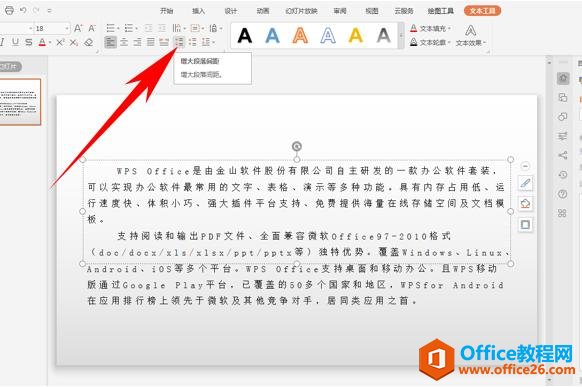Select align left paragraph button

[110, 42]
